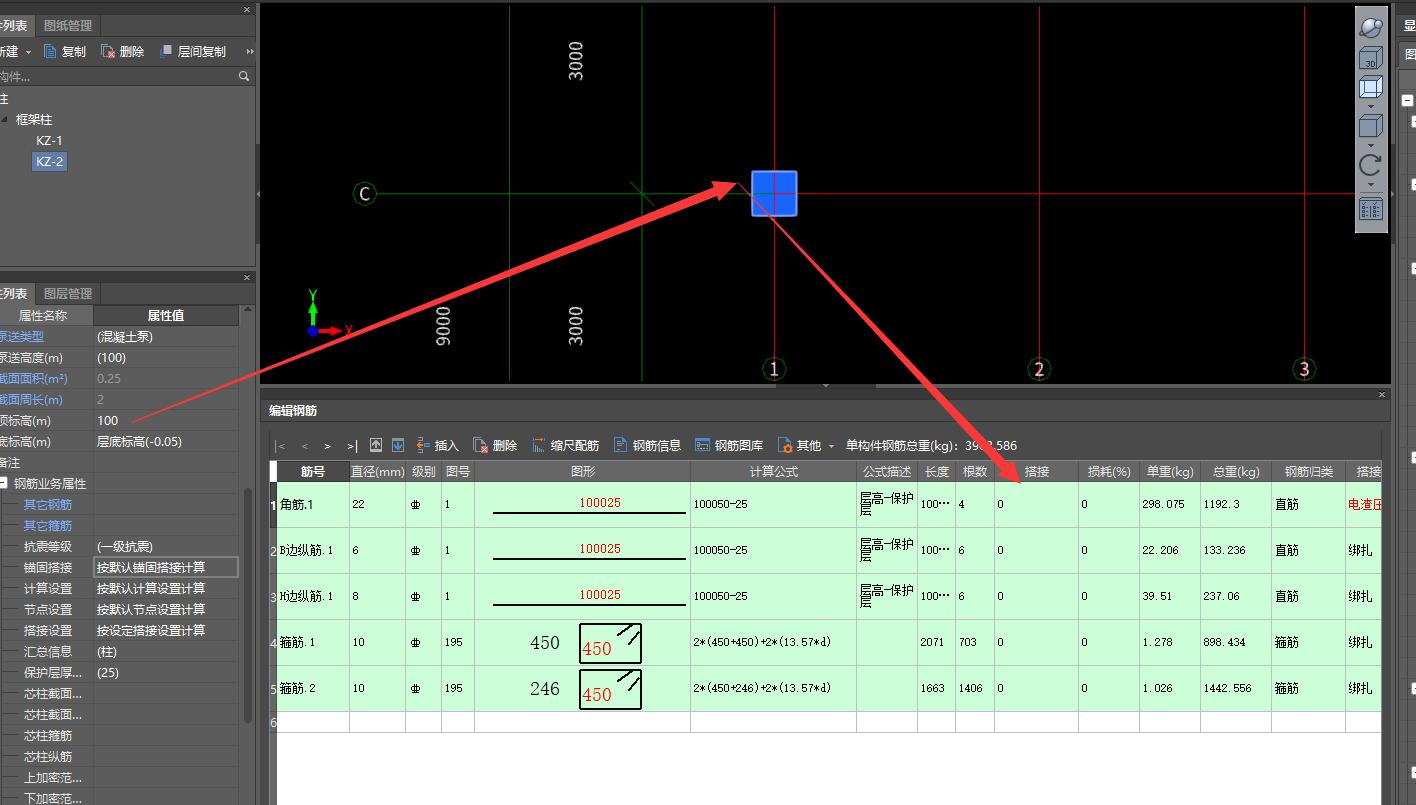Switch to 3D view cube icon
The height and width of the screenshot is (805, 1416).
(x=1370, y=58)
